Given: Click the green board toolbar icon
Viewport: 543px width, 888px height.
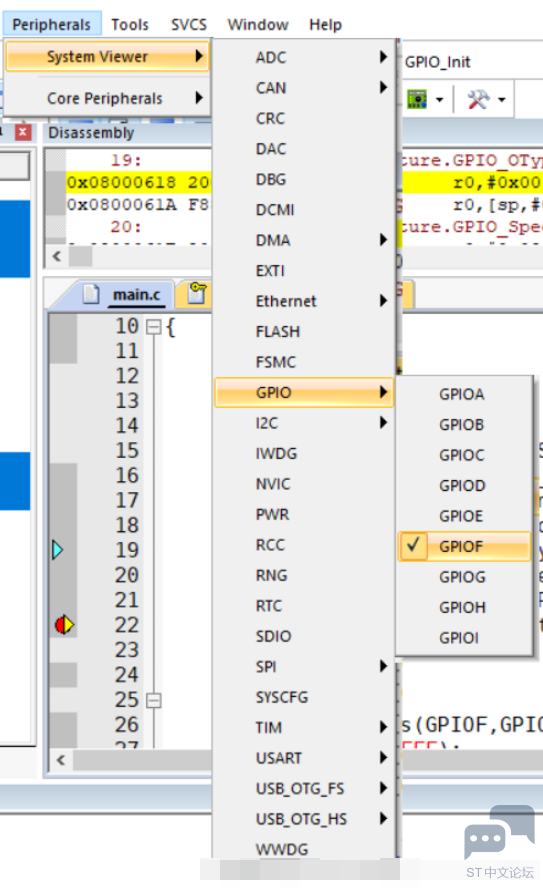Looking at the screenshot, I should click(x=417, y=99).
